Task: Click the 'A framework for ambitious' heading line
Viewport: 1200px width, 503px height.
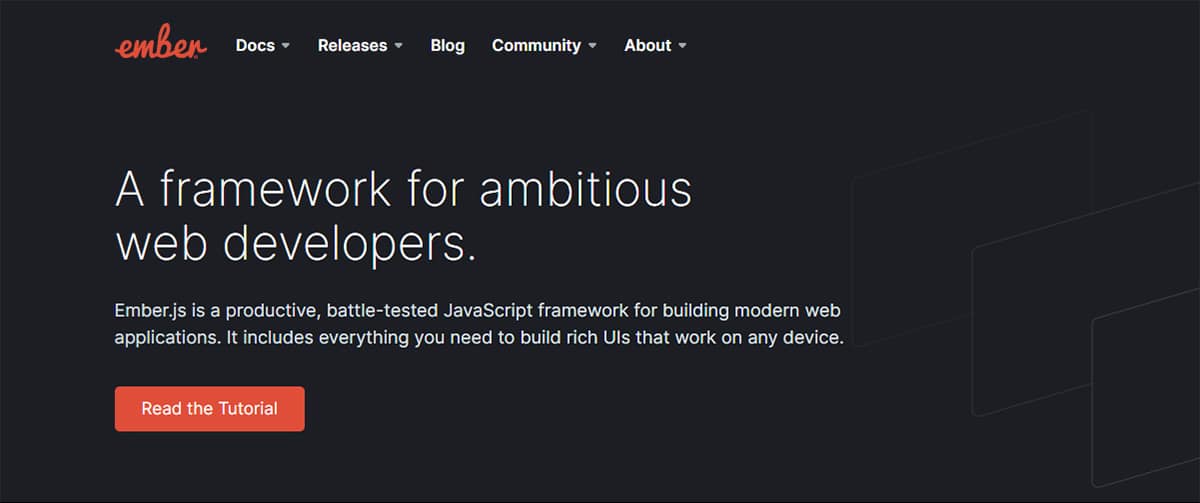Action: pyautogui.click(x=403, y=189)
